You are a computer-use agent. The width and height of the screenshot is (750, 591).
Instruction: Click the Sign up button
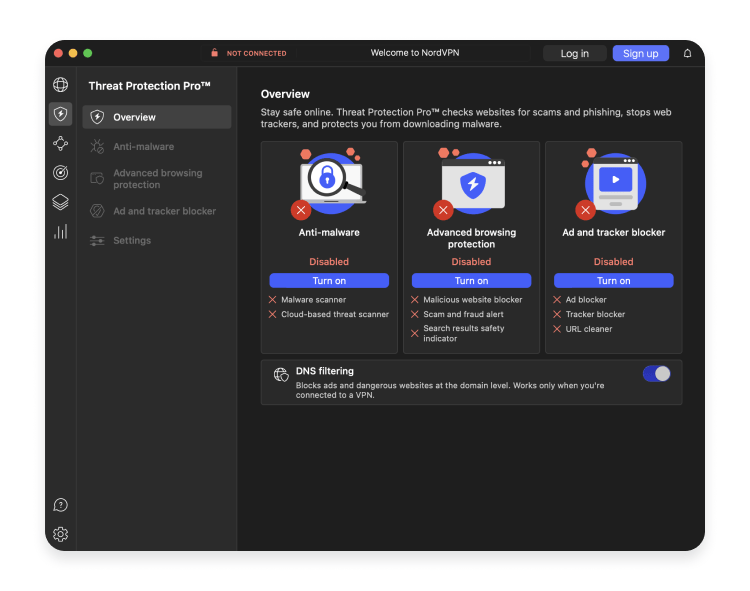640,53
